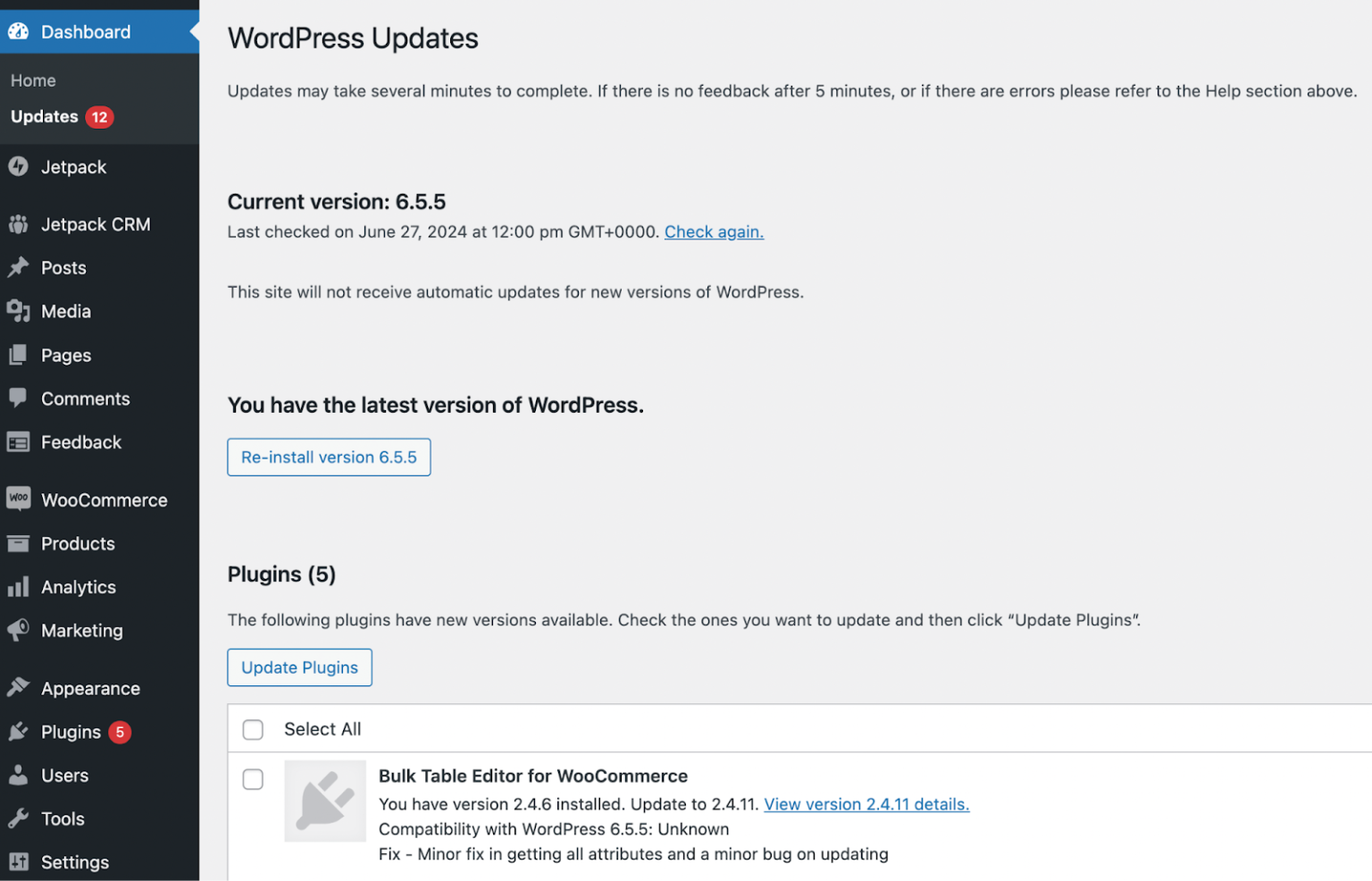Check the Select All checkbox

tap(253, 730)
